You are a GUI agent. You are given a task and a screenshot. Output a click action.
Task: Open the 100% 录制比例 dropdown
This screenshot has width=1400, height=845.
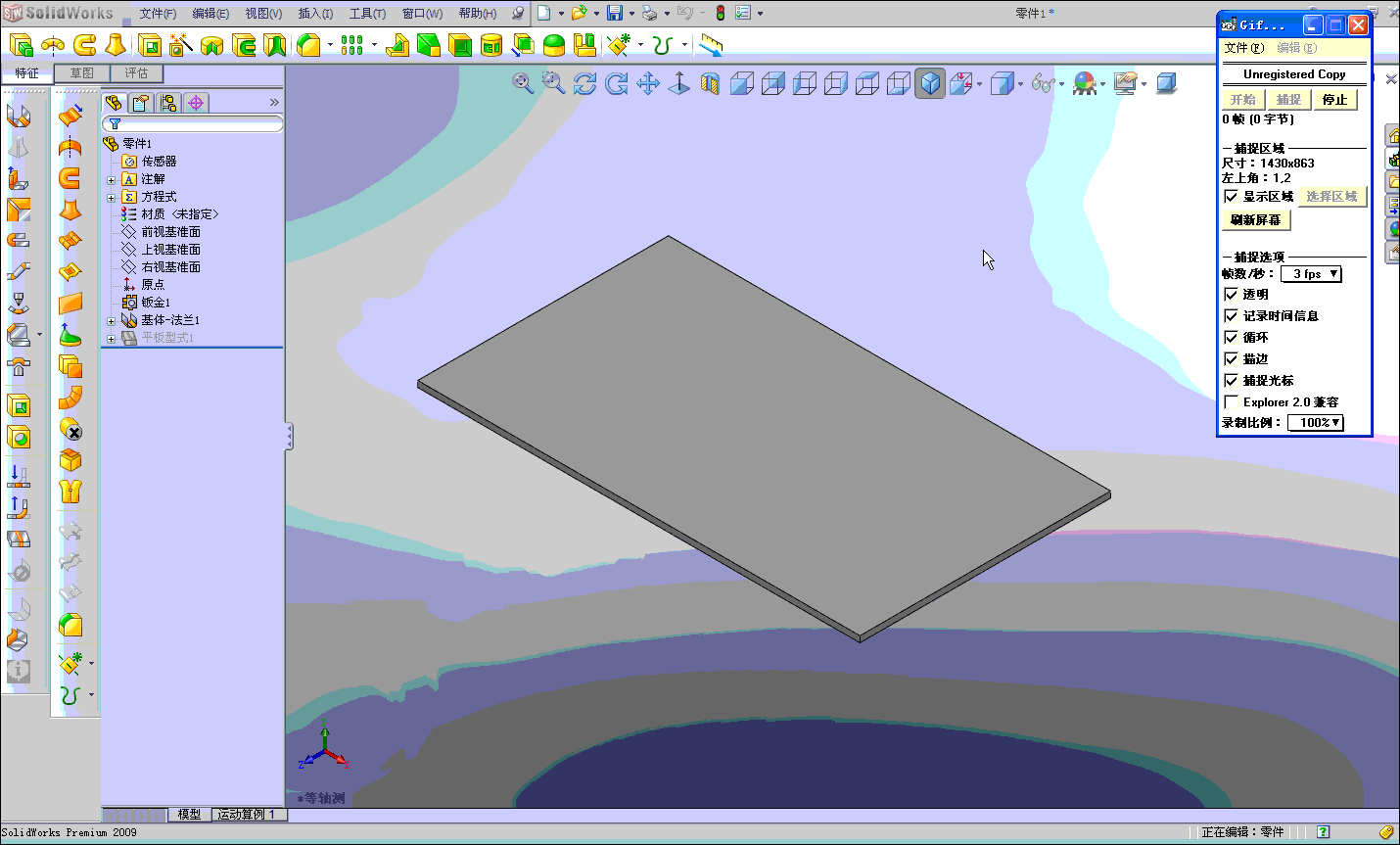(x=1315, y=423)
